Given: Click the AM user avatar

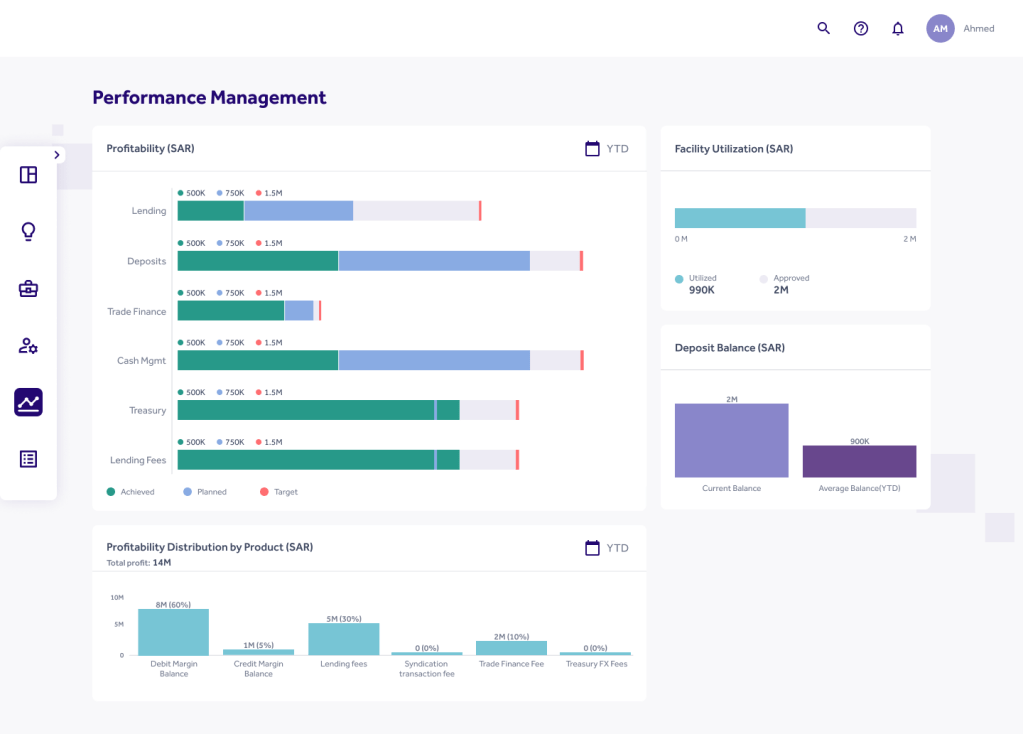Looking at the screenshot, I should 940,29.
